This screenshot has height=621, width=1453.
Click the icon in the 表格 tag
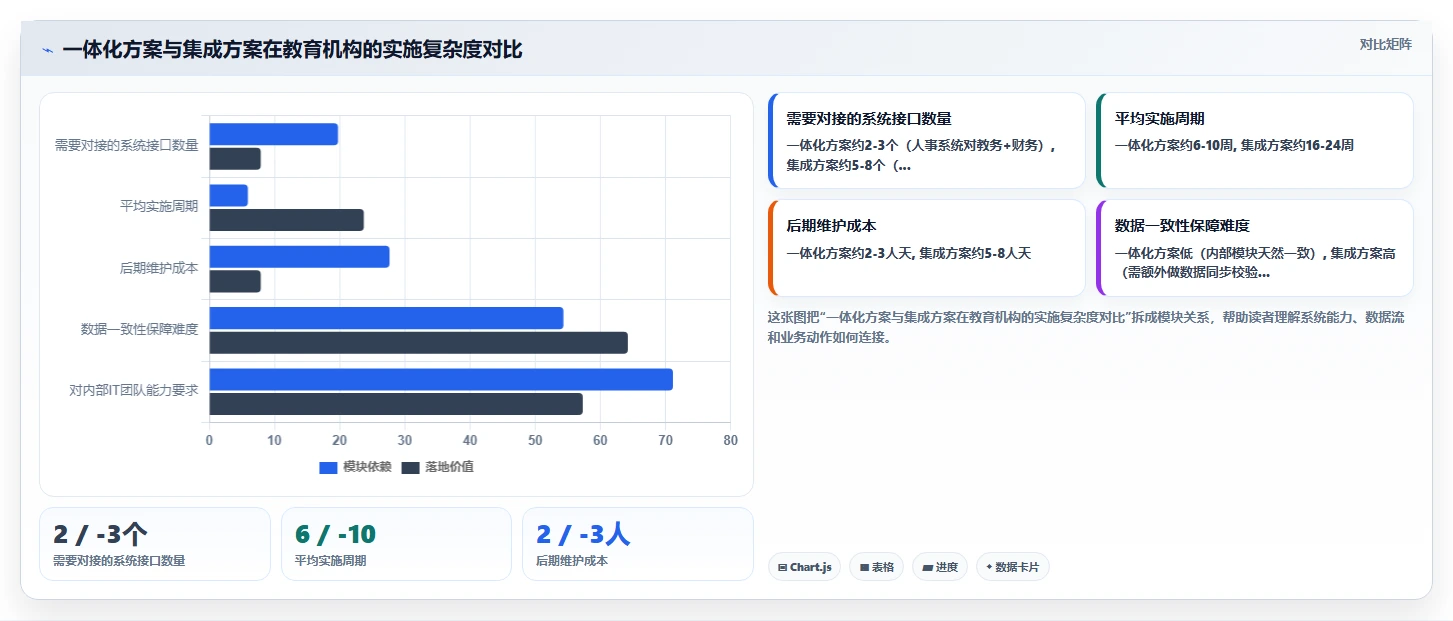pyautogui.click(x=864, y=567)
